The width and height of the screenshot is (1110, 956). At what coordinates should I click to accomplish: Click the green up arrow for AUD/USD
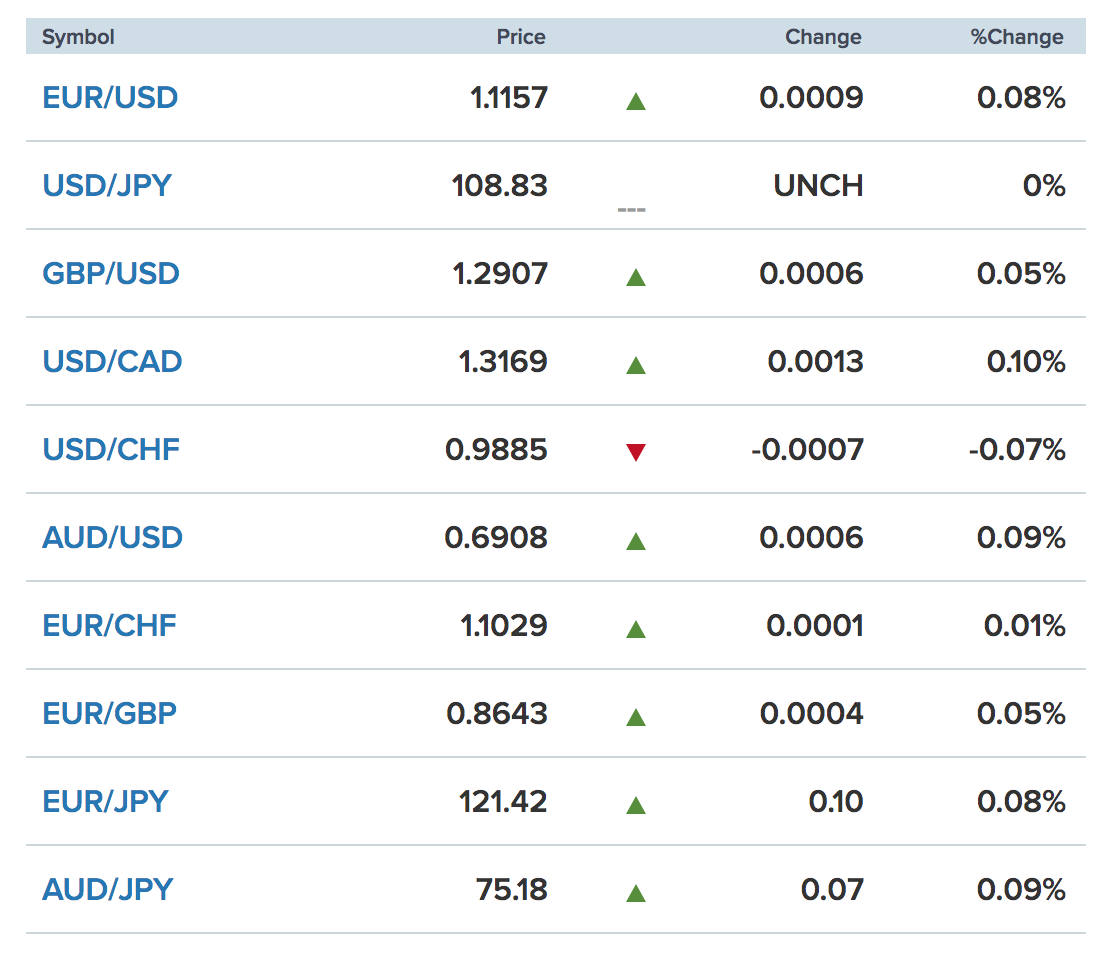click(x=636, y=541)
